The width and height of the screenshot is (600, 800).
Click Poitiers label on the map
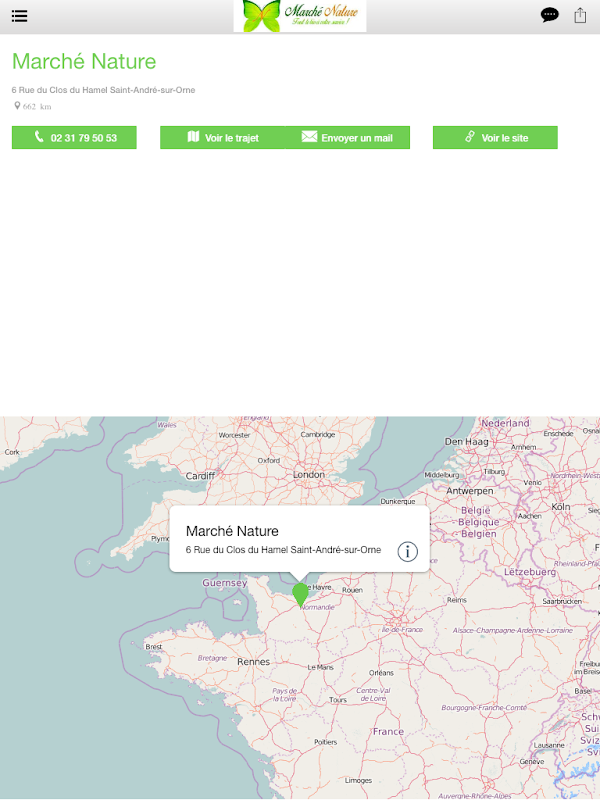tap(326, 742)
